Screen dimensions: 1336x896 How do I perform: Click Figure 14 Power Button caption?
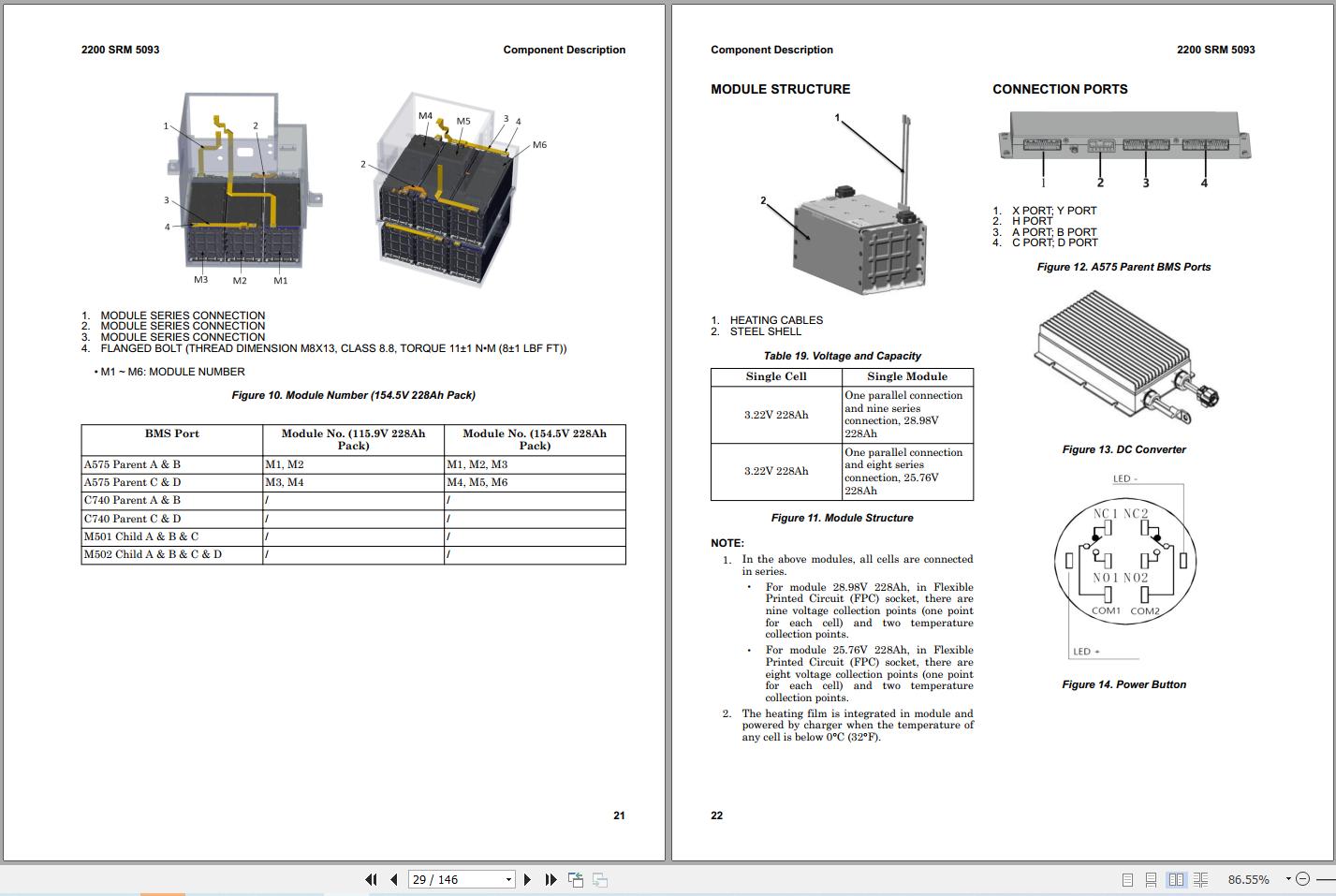coord(1123,684)
